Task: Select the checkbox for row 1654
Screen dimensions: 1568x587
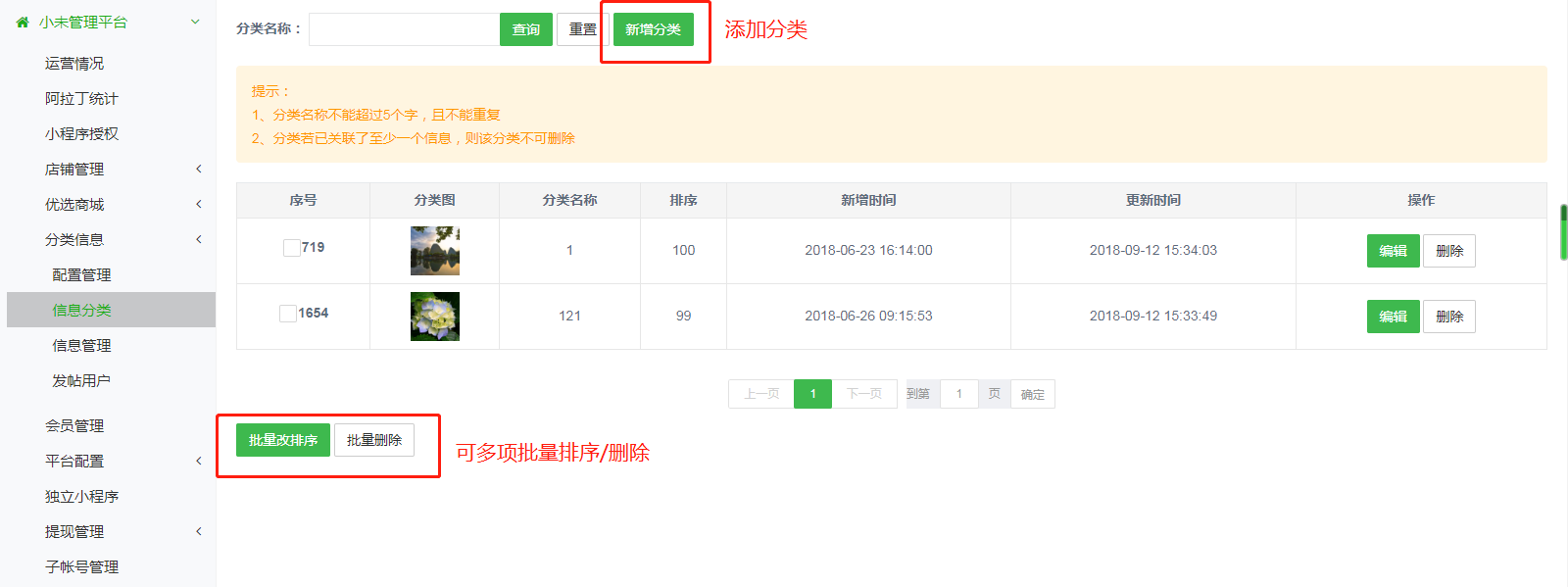Action: (x=288, y=314)
